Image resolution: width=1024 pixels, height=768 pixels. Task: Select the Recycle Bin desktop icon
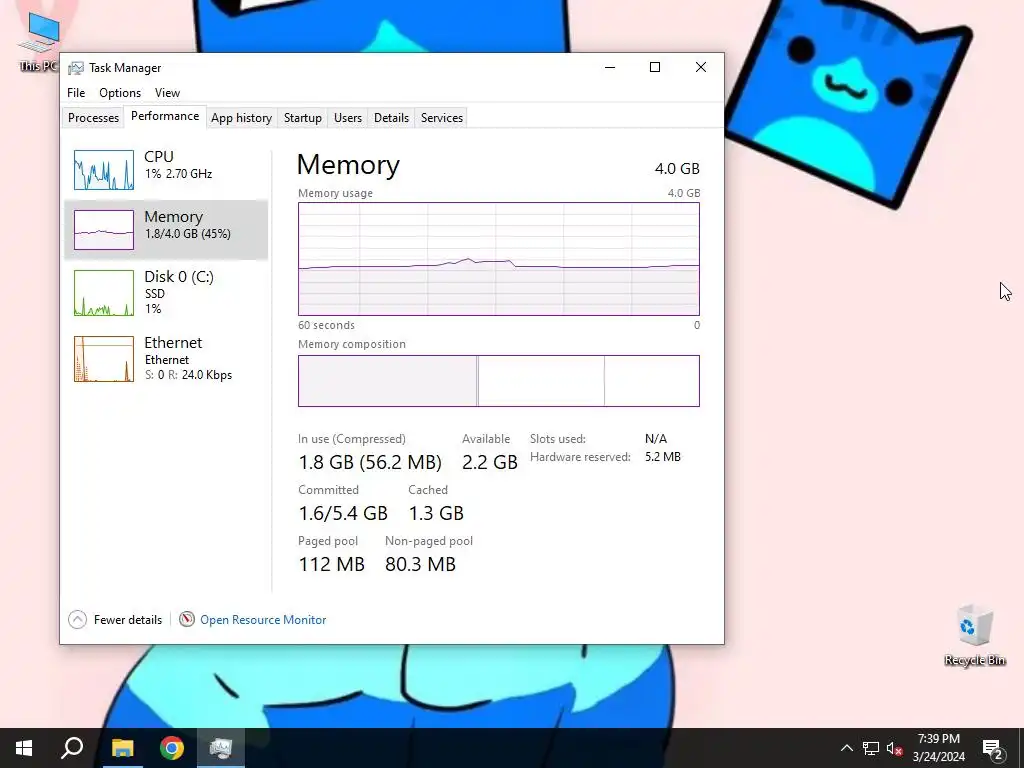974,635
